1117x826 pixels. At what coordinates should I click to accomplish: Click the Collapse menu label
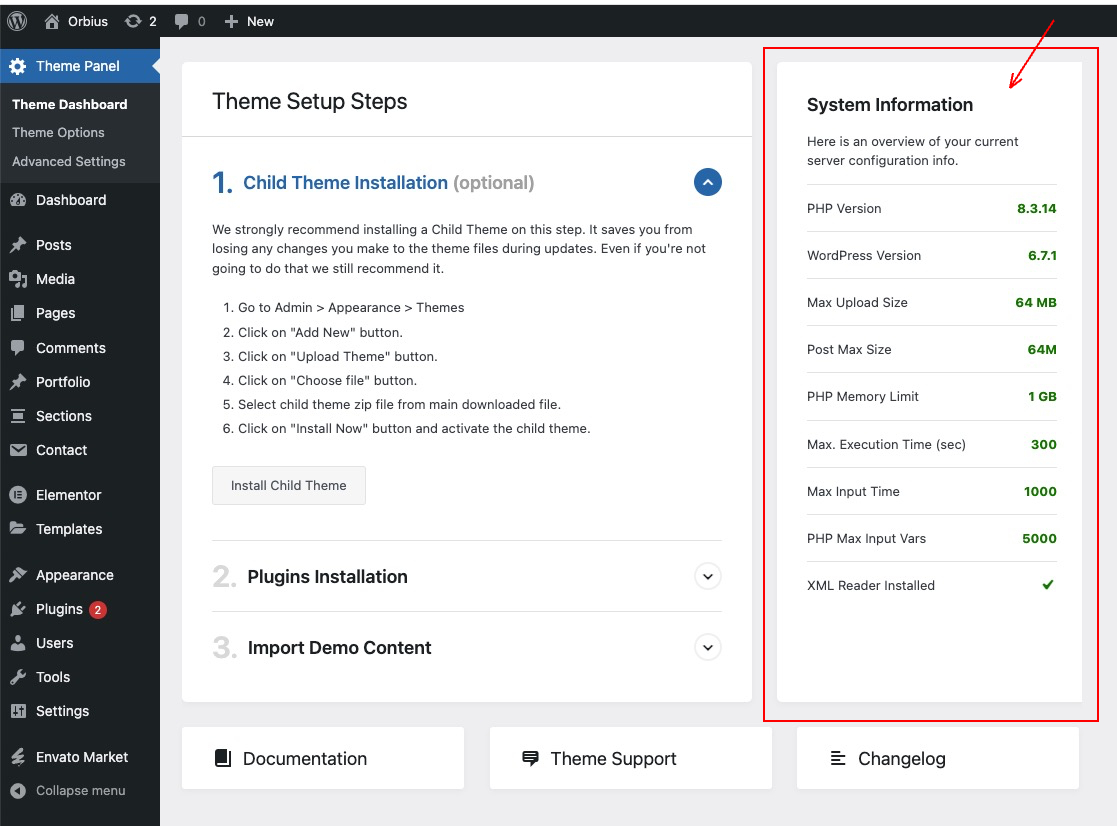click(x=80, y=790)
